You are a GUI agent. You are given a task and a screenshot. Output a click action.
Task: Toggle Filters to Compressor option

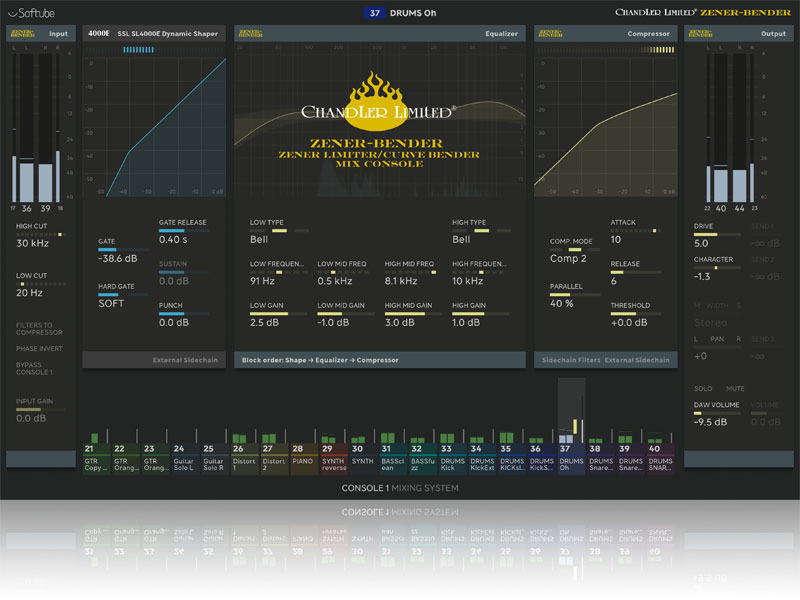pyautogui.click(x=39, y=329)
